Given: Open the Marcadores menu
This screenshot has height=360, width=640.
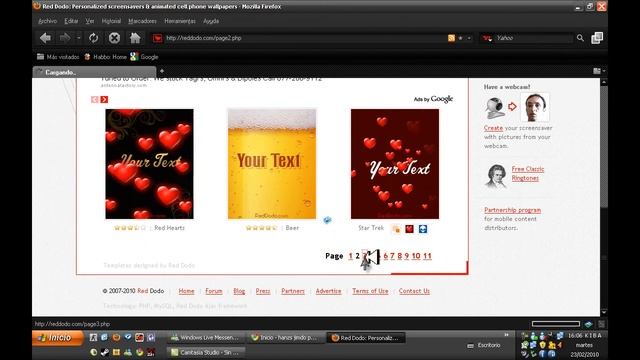Looking at the screenshot, I should point(142,21).
